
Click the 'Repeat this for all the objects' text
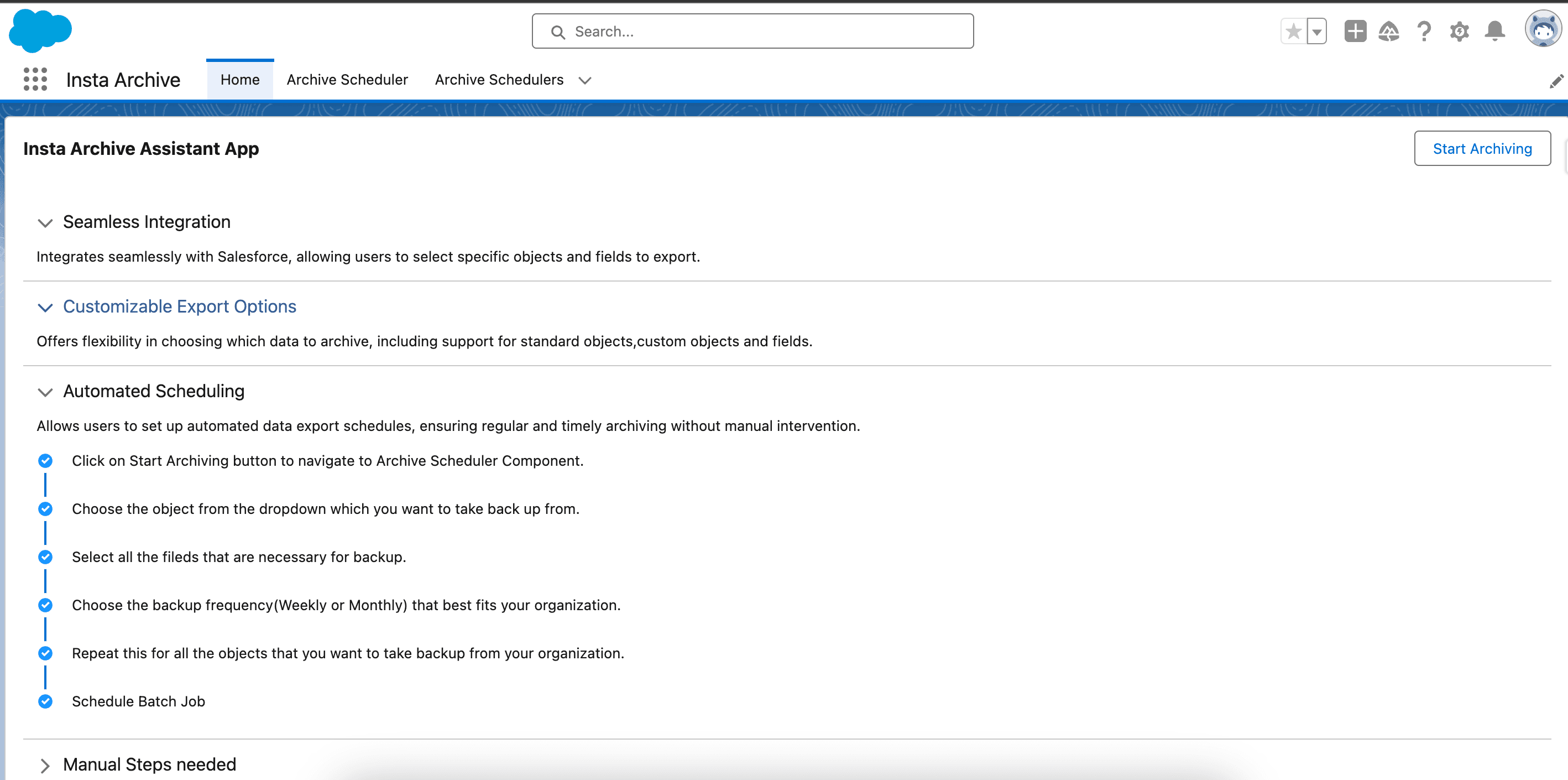348,653
